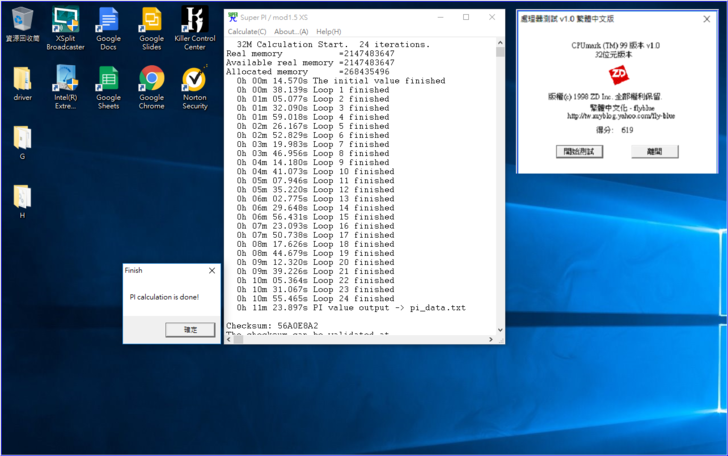Image resolution: width=728 pixels, height=456 pixels.
Task: Select the Google Slides desktop shortcut
Action: (151, 20)
